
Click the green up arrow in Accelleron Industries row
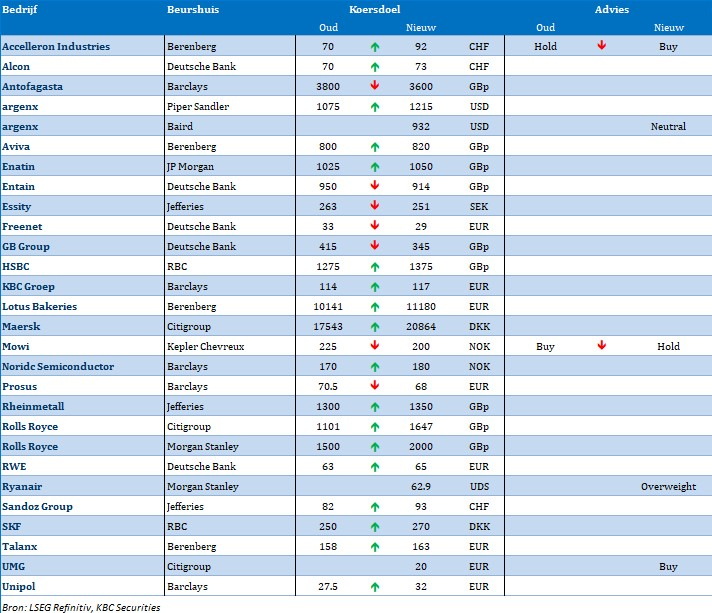click(x=375, y=47)
